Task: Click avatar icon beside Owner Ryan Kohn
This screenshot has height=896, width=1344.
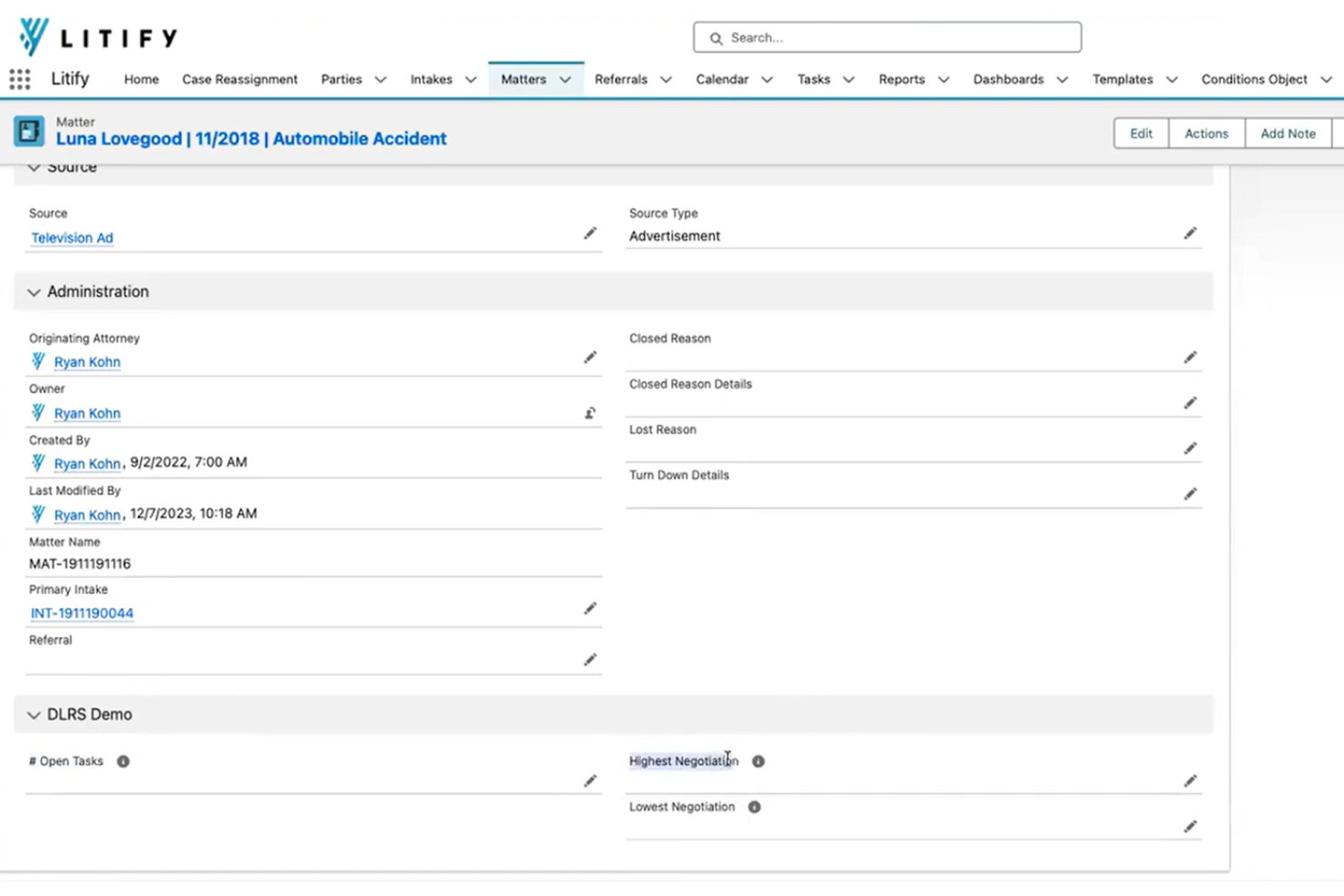Action: 38,413
